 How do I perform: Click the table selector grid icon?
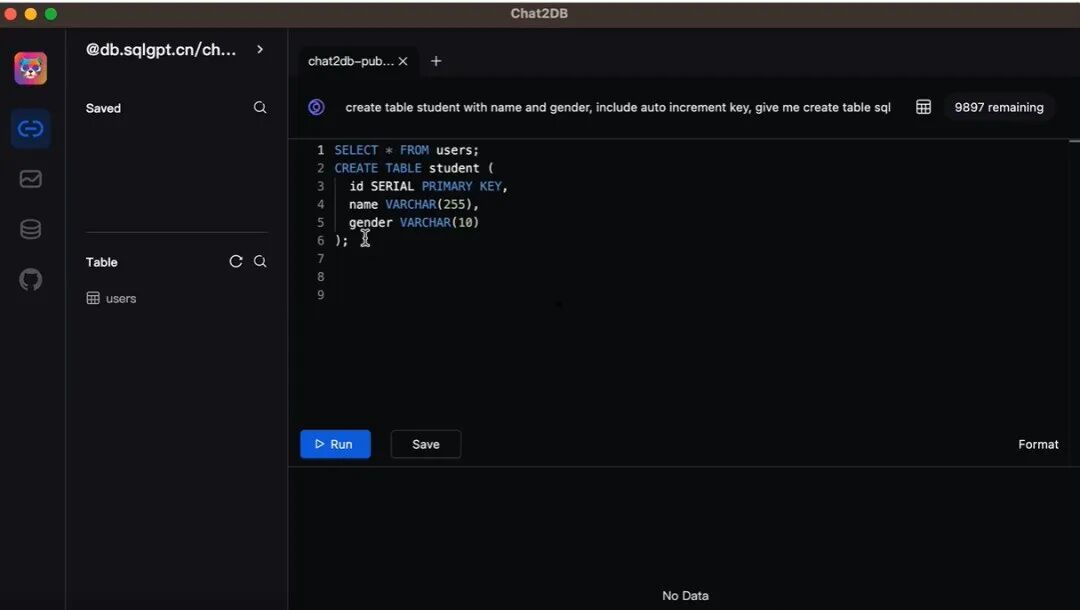coord(924,107)
